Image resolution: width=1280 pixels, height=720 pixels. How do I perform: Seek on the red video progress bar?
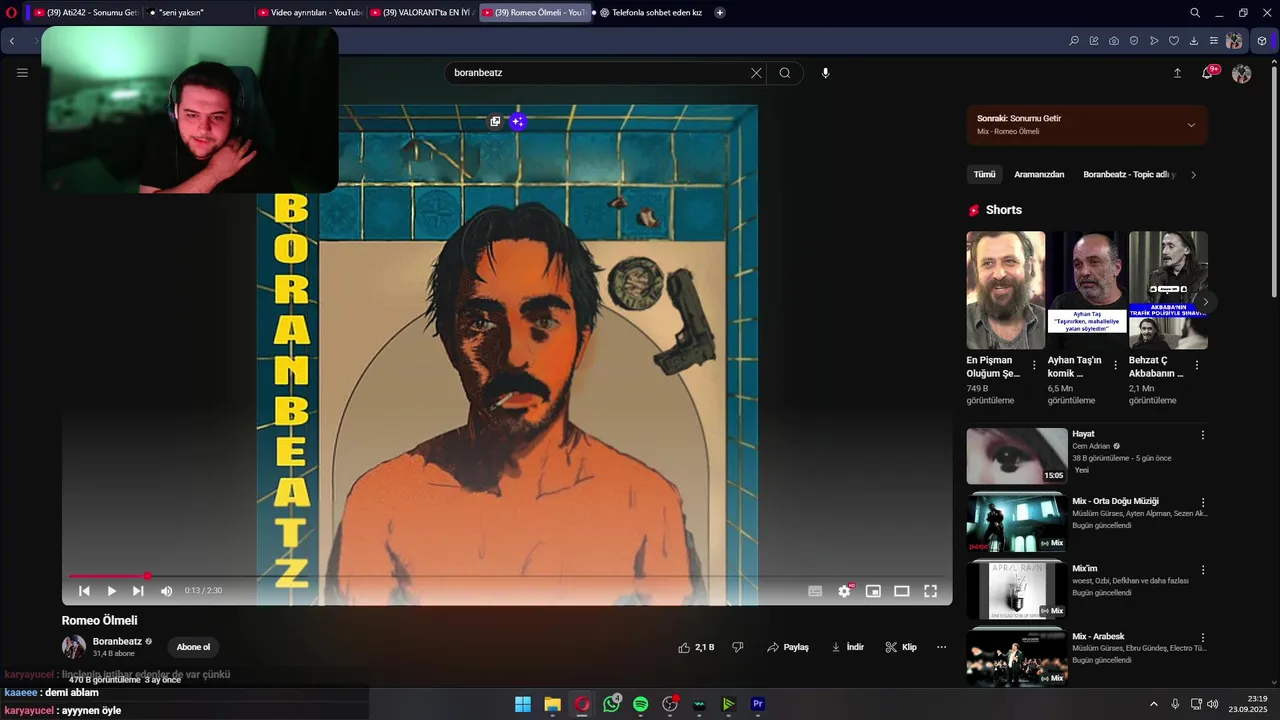[x=507, y=576]
